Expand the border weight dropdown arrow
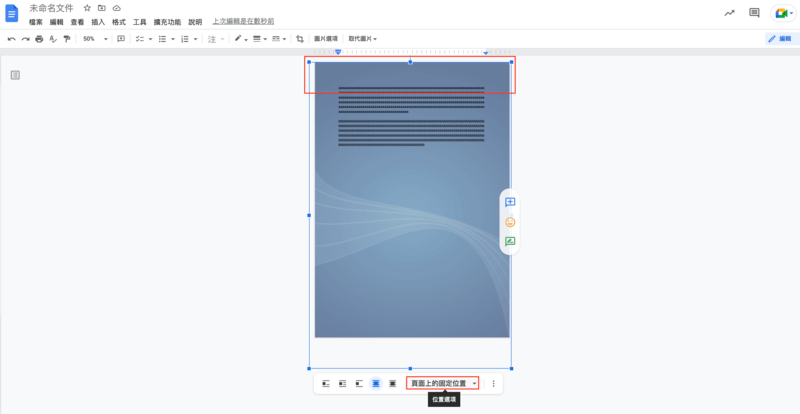 (x=265, y=39)
